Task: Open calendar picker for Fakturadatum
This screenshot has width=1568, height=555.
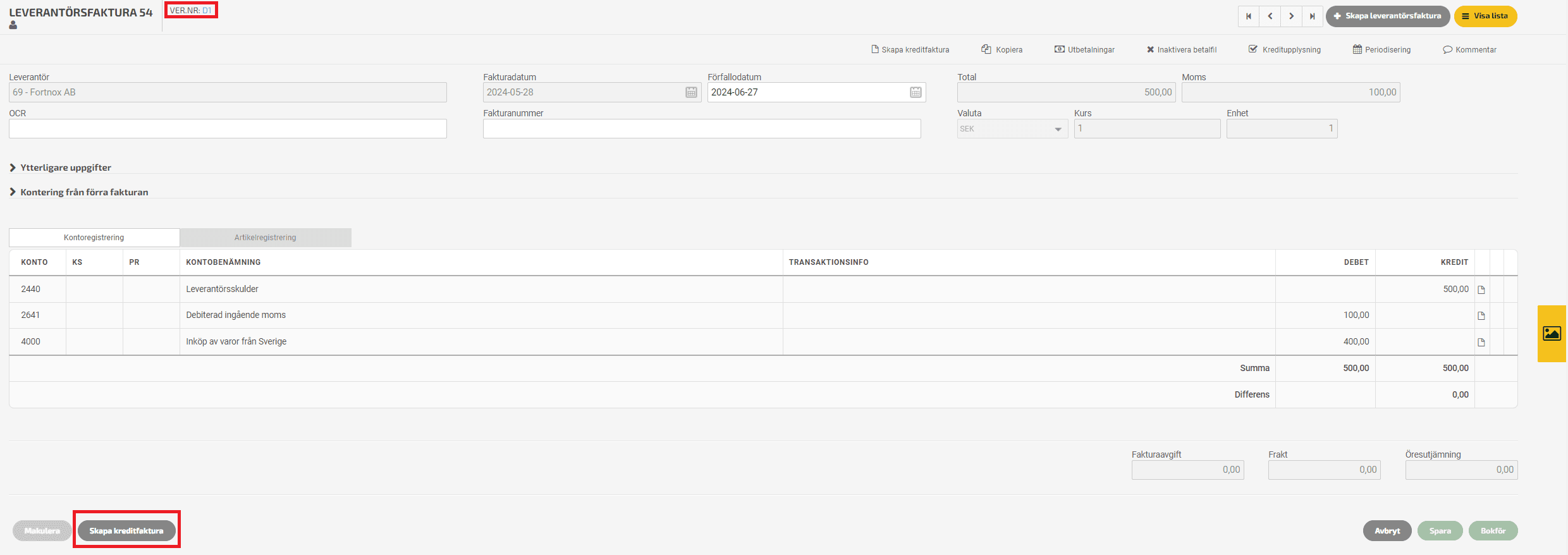Action: 691,92
